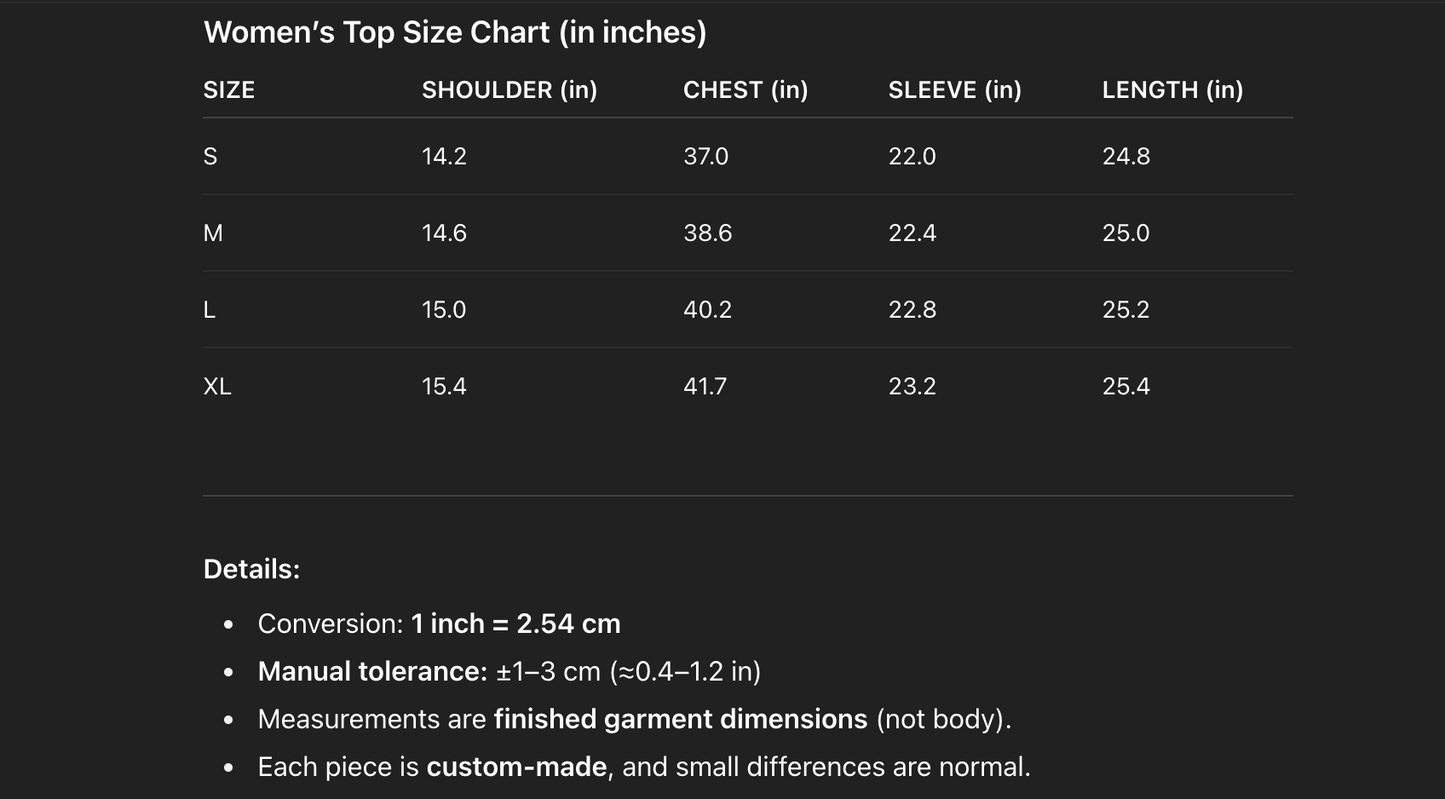The height and width of the screenshot is (799, 1445).
Task: Select the "finished garment dimensions" bold text
Action: [x=680, y=719]
